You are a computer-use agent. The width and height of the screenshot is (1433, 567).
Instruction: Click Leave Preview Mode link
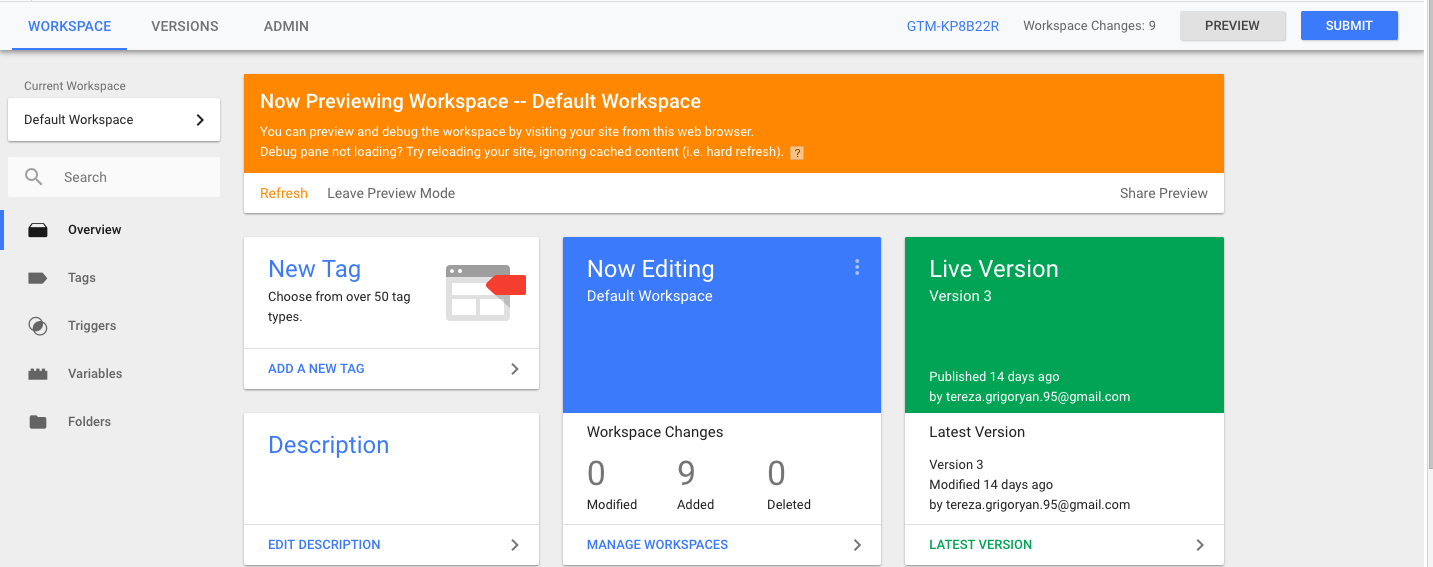[391, 193]
